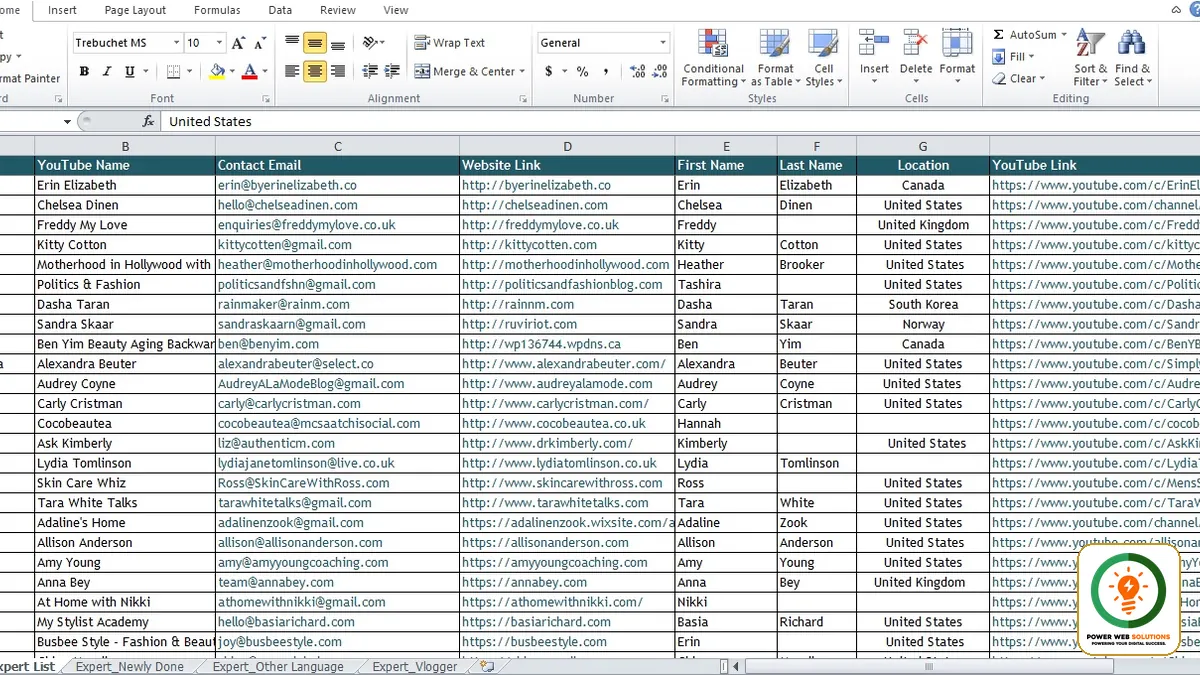Apply the Fill Color bucket

pyautogui.click(x=217, y=72)
